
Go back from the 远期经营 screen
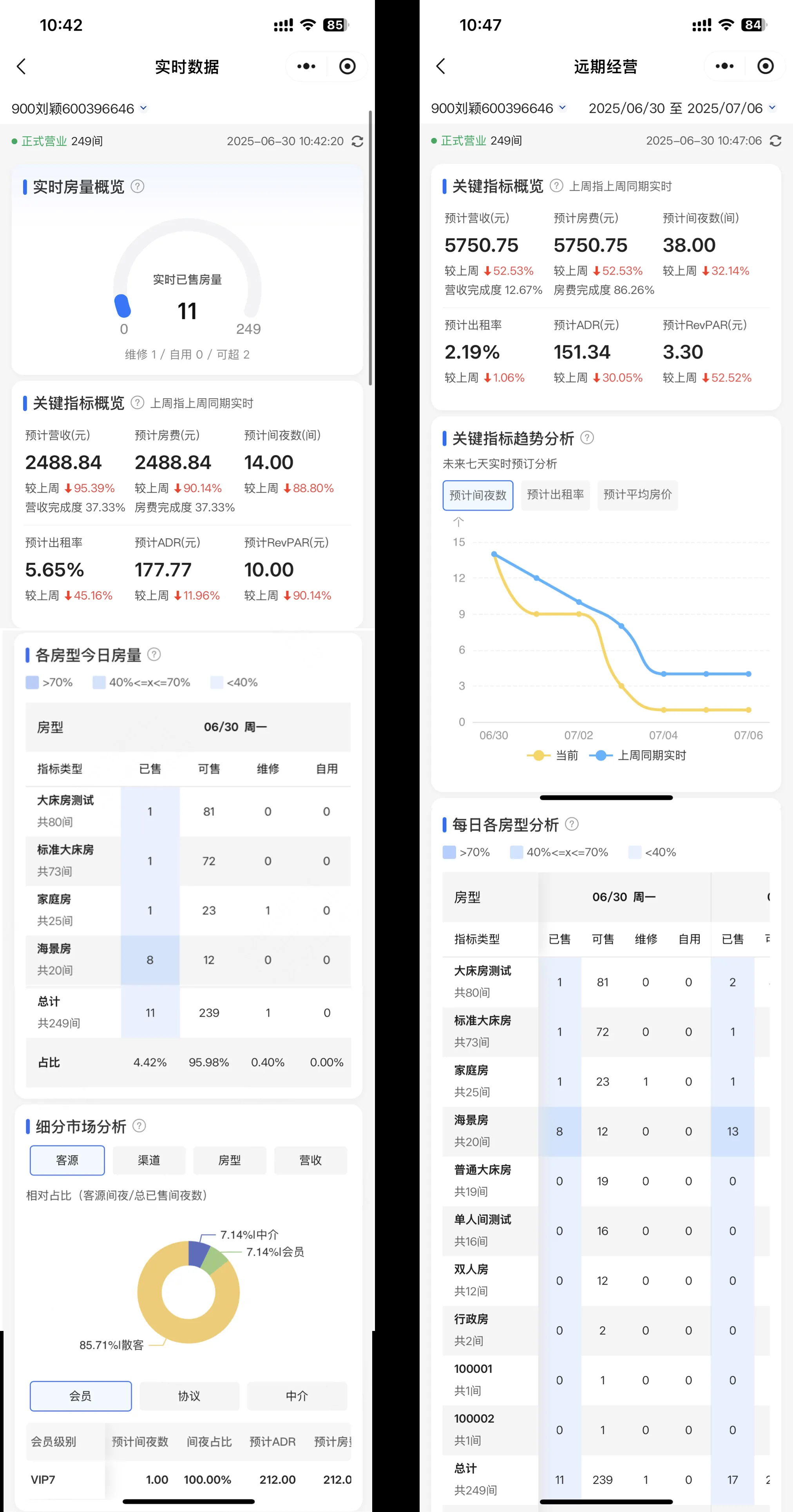pyautogui.click(x=441, y=66)
